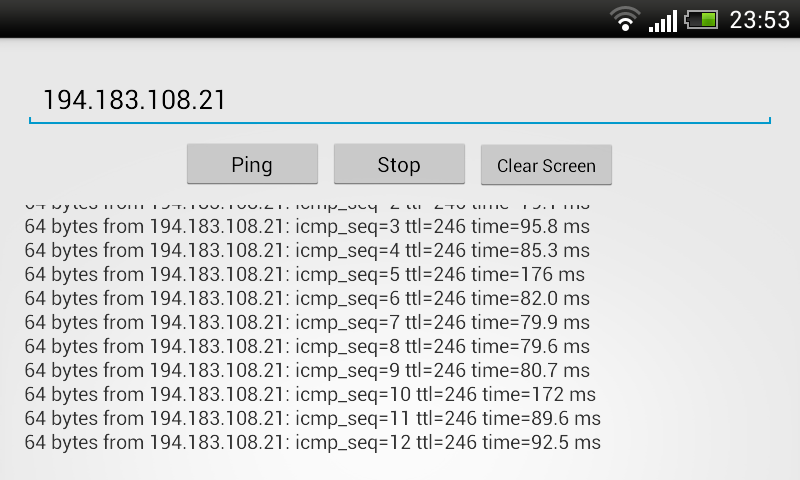Tap the icmp_seq=8 line showing 79.6 ms
Viewport: 800px width, 480px height.
(307, 346)
